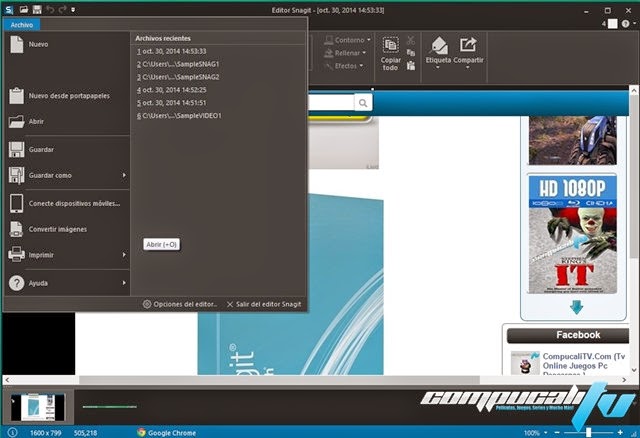Select Abrir in the Archivo menu

pyautogui.click(x=67, y=121)
